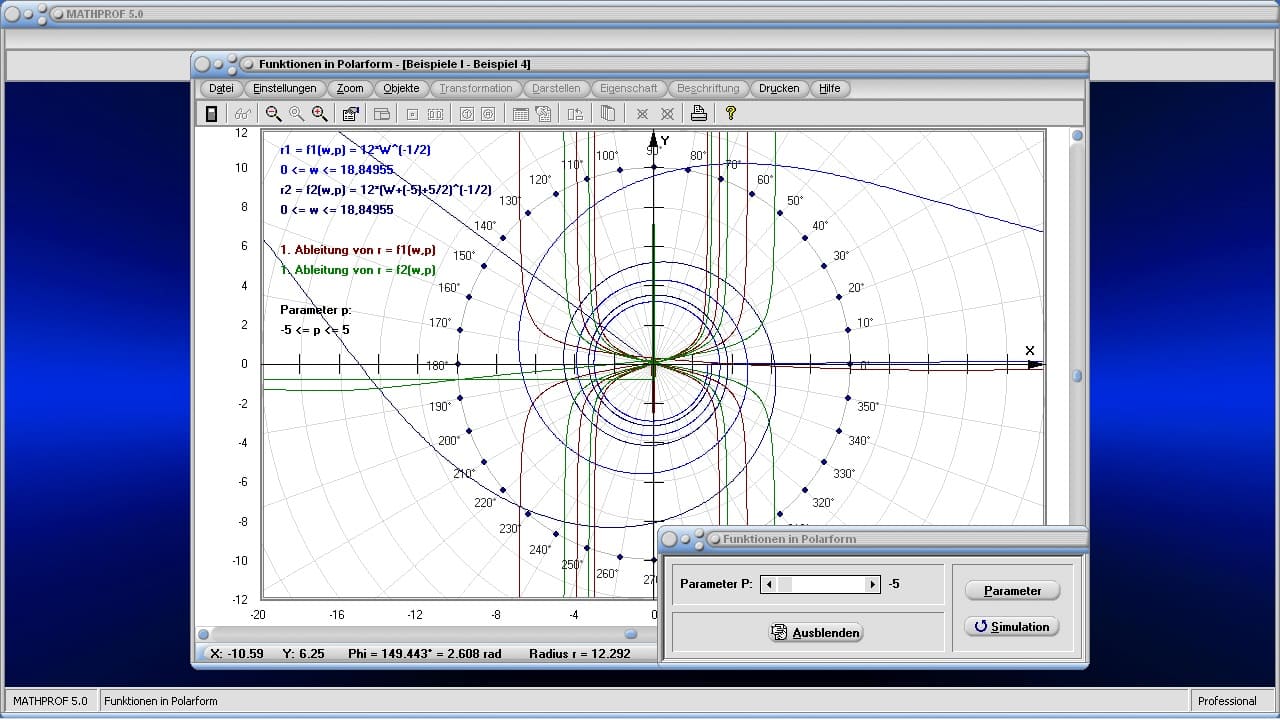Click the window layout icon

tap(381, 114)
